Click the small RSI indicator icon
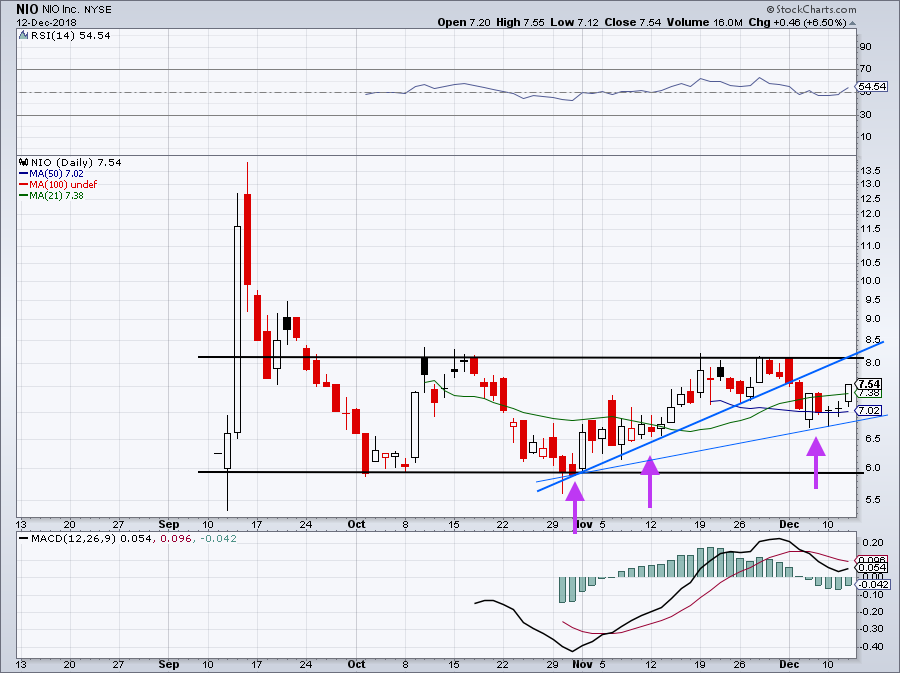 point(23,35)
